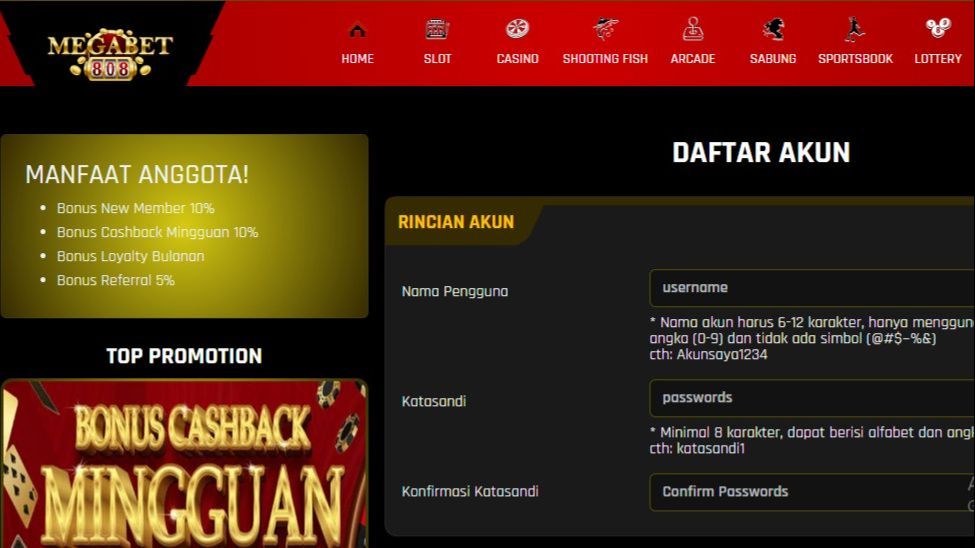Click 'Bonus Referral 5%' item
The height and width of the screenshot is (548, 975).
click(x=116, y=280)
